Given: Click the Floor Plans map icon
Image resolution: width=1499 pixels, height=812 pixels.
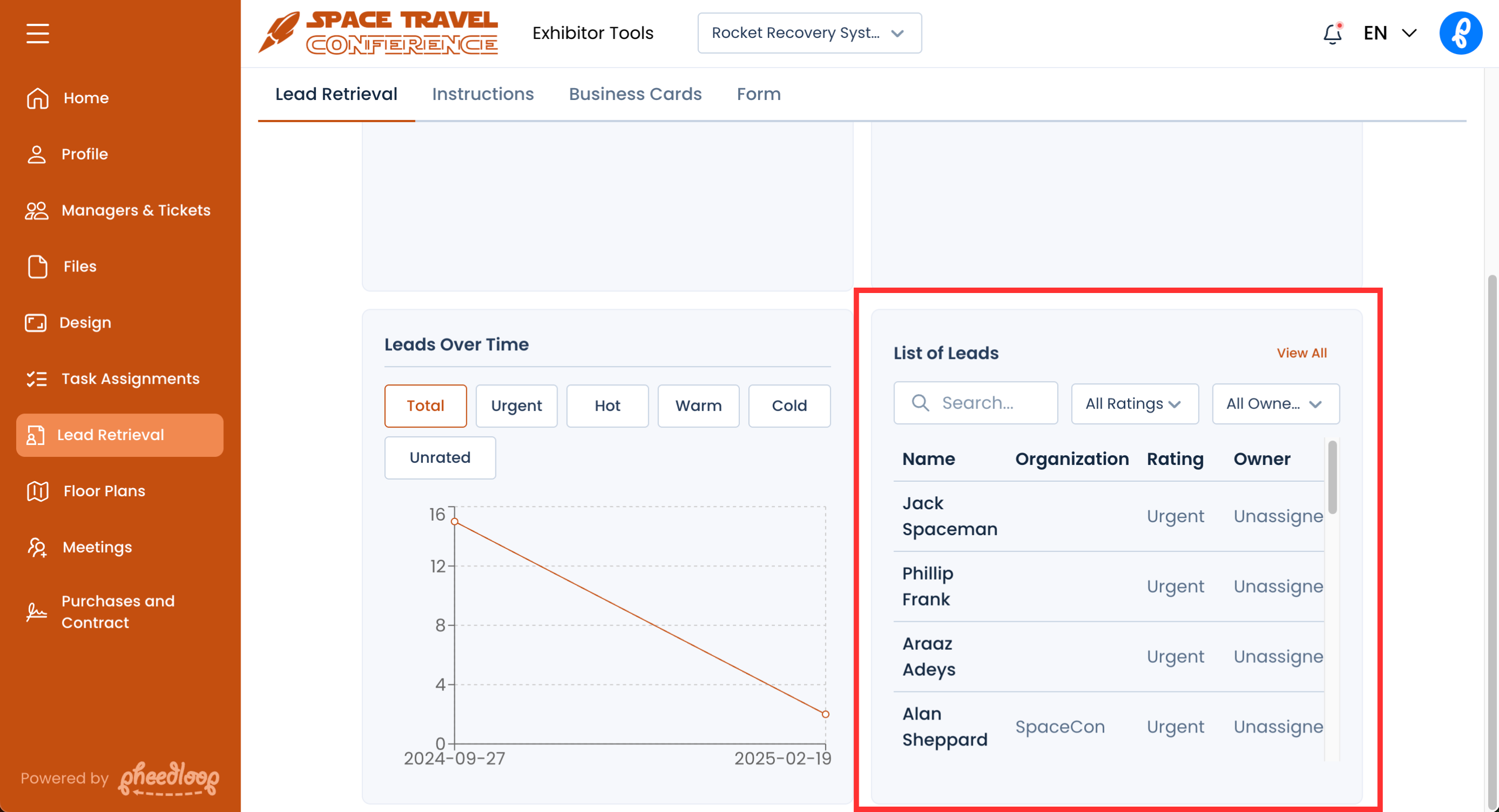Looking at the screenshot, I should click(x=38, y=491).
